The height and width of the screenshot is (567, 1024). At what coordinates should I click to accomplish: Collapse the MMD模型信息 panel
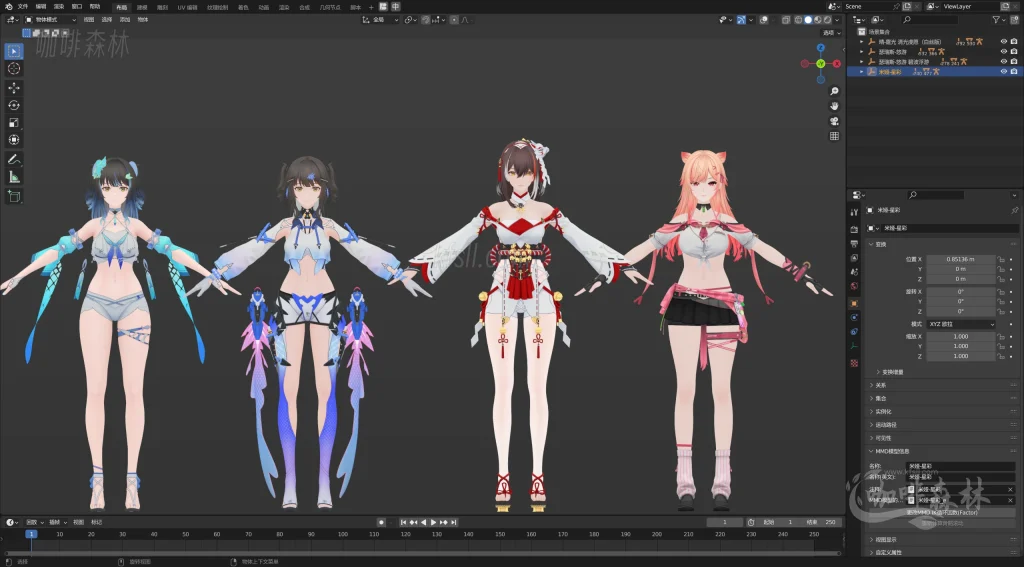[889, 451]
